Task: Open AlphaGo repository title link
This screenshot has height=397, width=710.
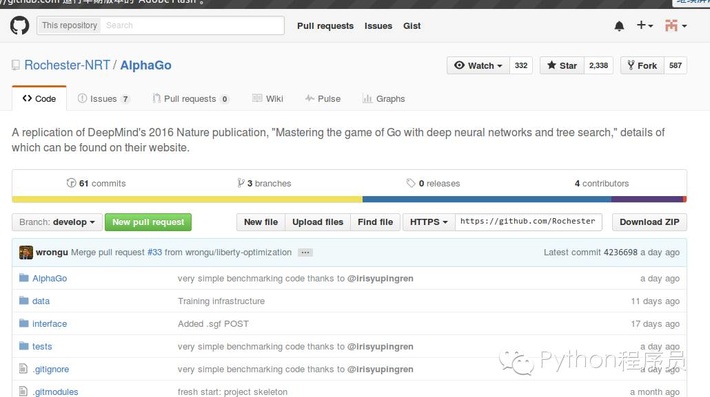Action: [x=145, y=65]
